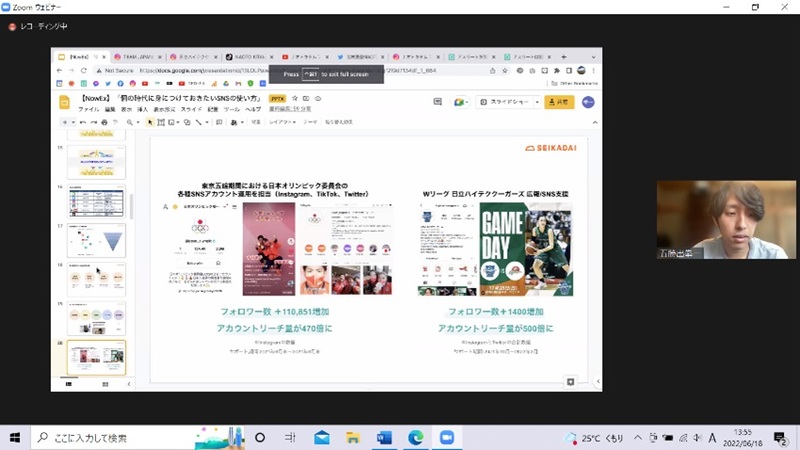Open the comment history icon
The image size is (800, 450).
(x=437, y=102)
